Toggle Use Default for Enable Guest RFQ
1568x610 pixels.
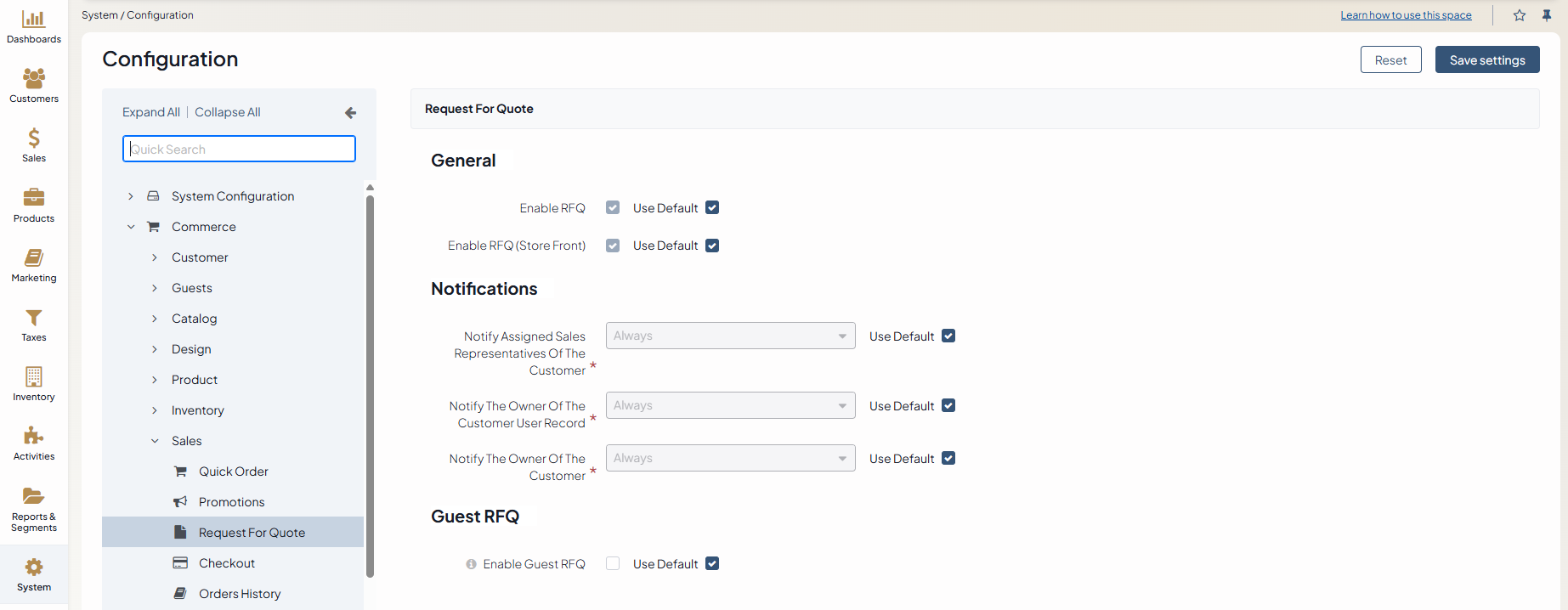(x=712, y=564)
